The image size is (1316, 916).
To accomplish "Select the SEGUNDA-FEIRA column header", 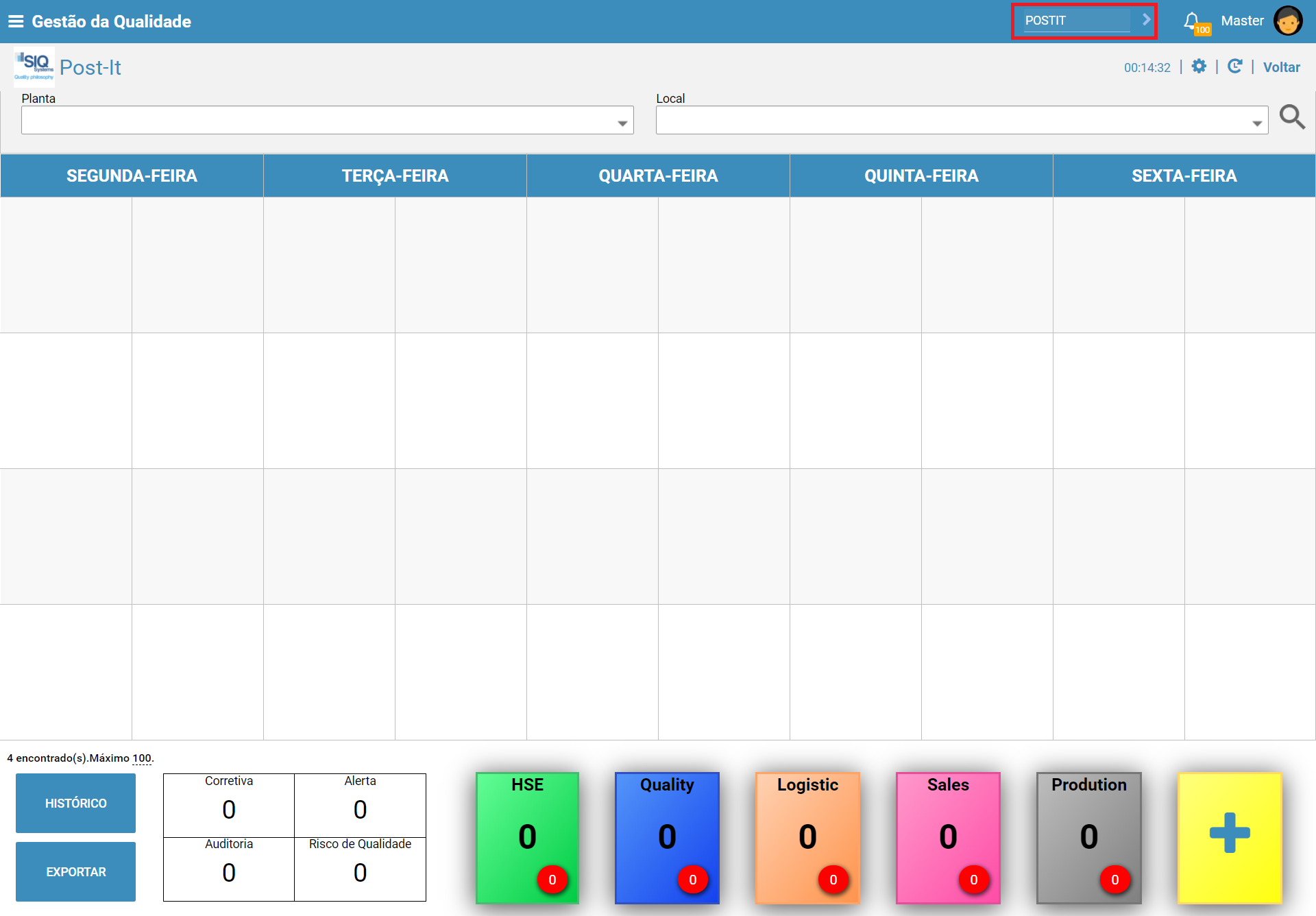I will 132,176.
